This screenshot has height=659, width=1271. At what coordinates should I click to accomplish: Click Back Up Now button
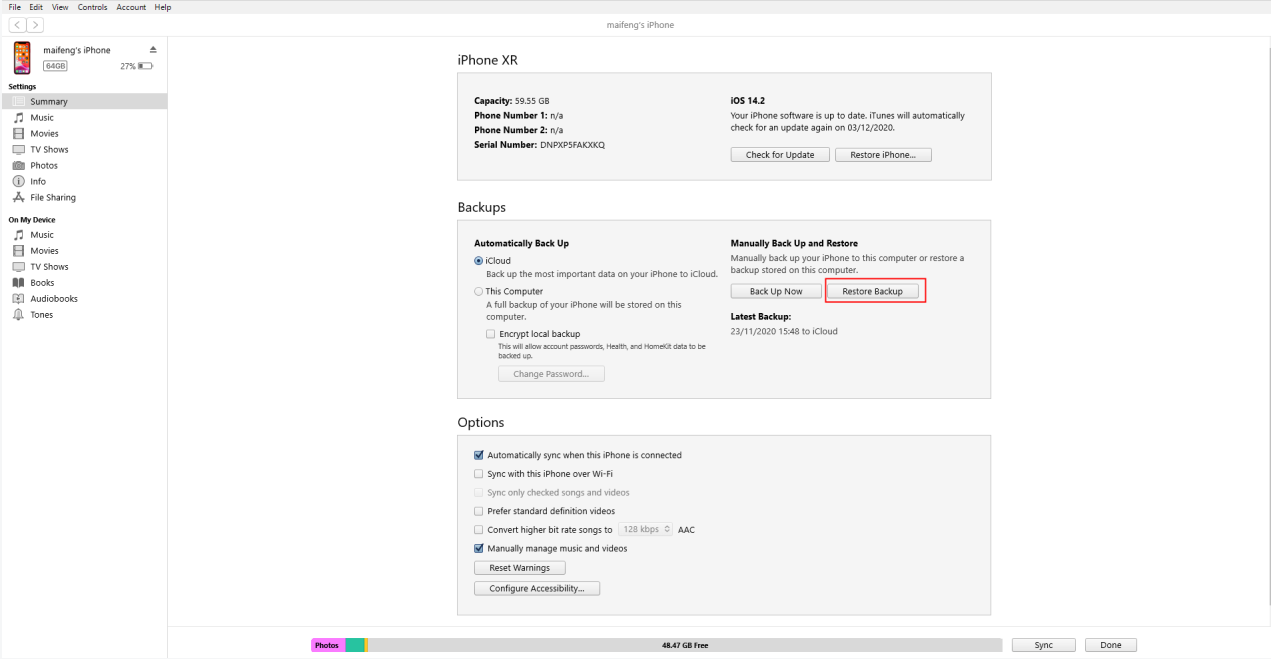pyautogui.click(x=776, y=291)
